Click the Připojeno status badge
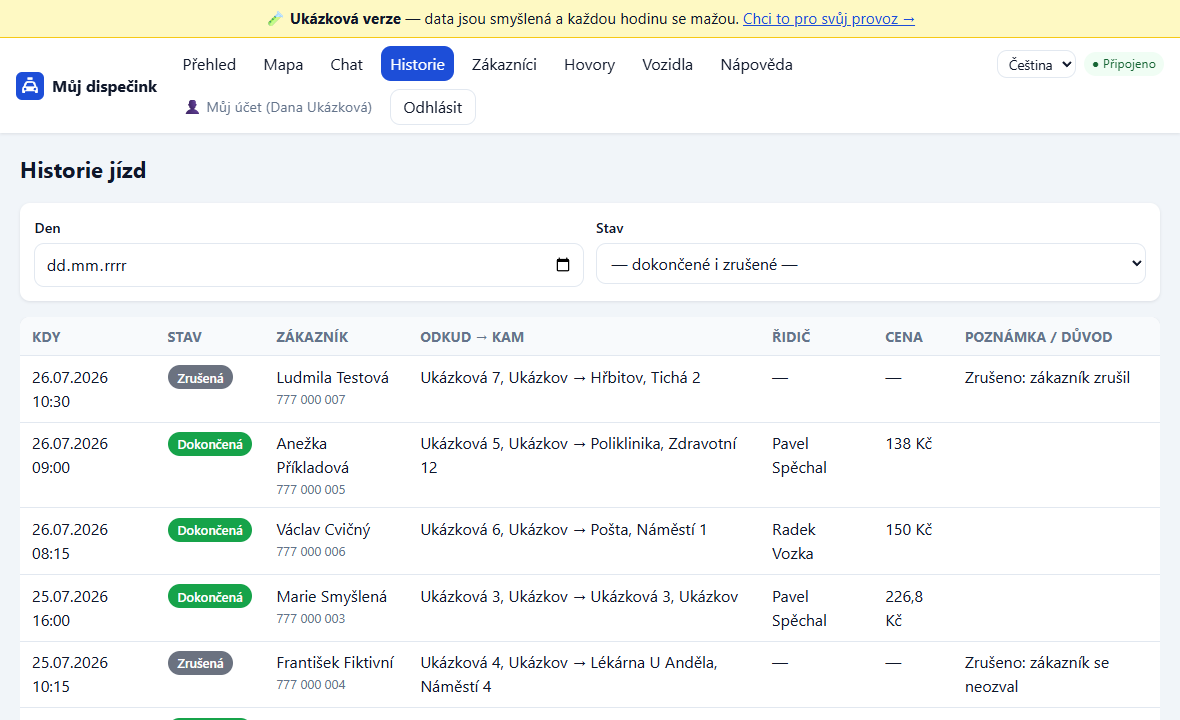1180x720 pixels. pyautogui.click(x=1124, y=64)
